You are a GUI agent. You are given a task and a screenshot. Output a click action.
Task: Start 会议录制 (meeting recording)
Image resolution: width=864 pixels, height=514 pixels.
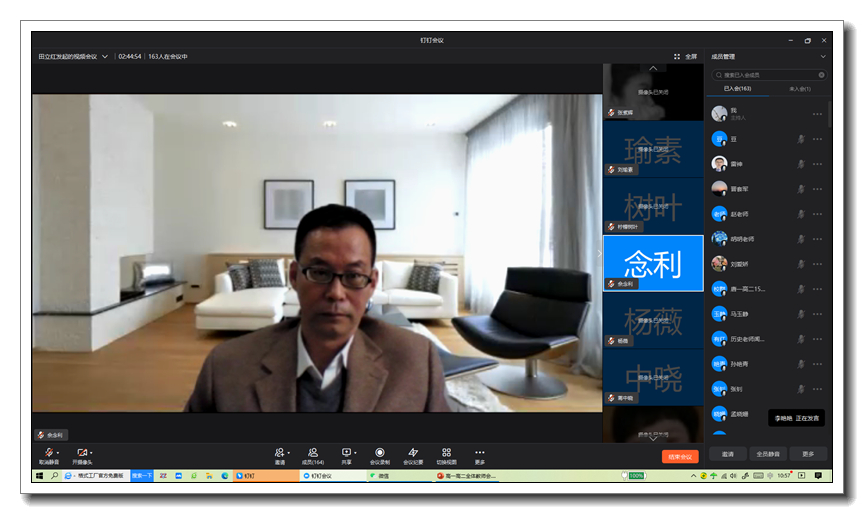click(380, 453)
